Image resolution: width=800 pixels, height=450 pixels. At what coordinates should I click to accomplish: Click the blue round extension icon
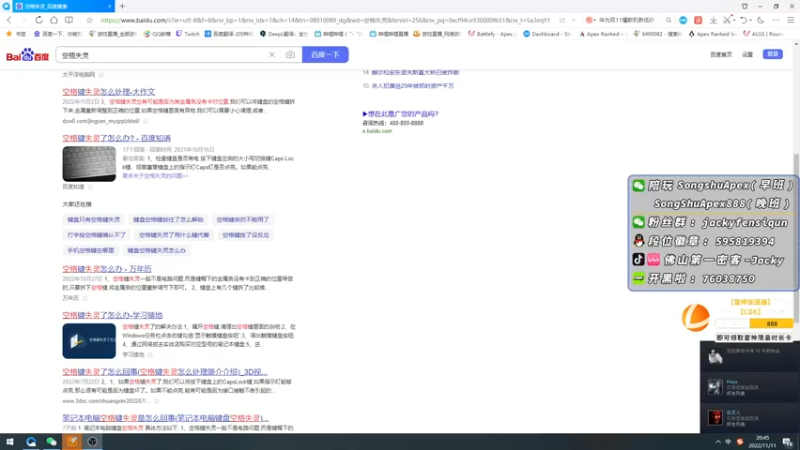click(683, 20)
